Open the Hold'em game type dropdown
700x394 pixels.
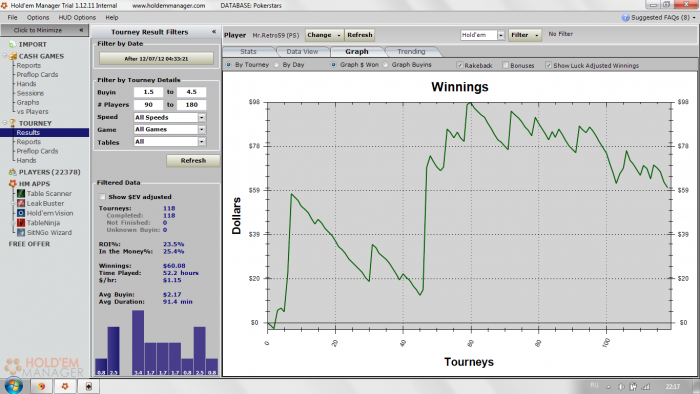[501, 35]
